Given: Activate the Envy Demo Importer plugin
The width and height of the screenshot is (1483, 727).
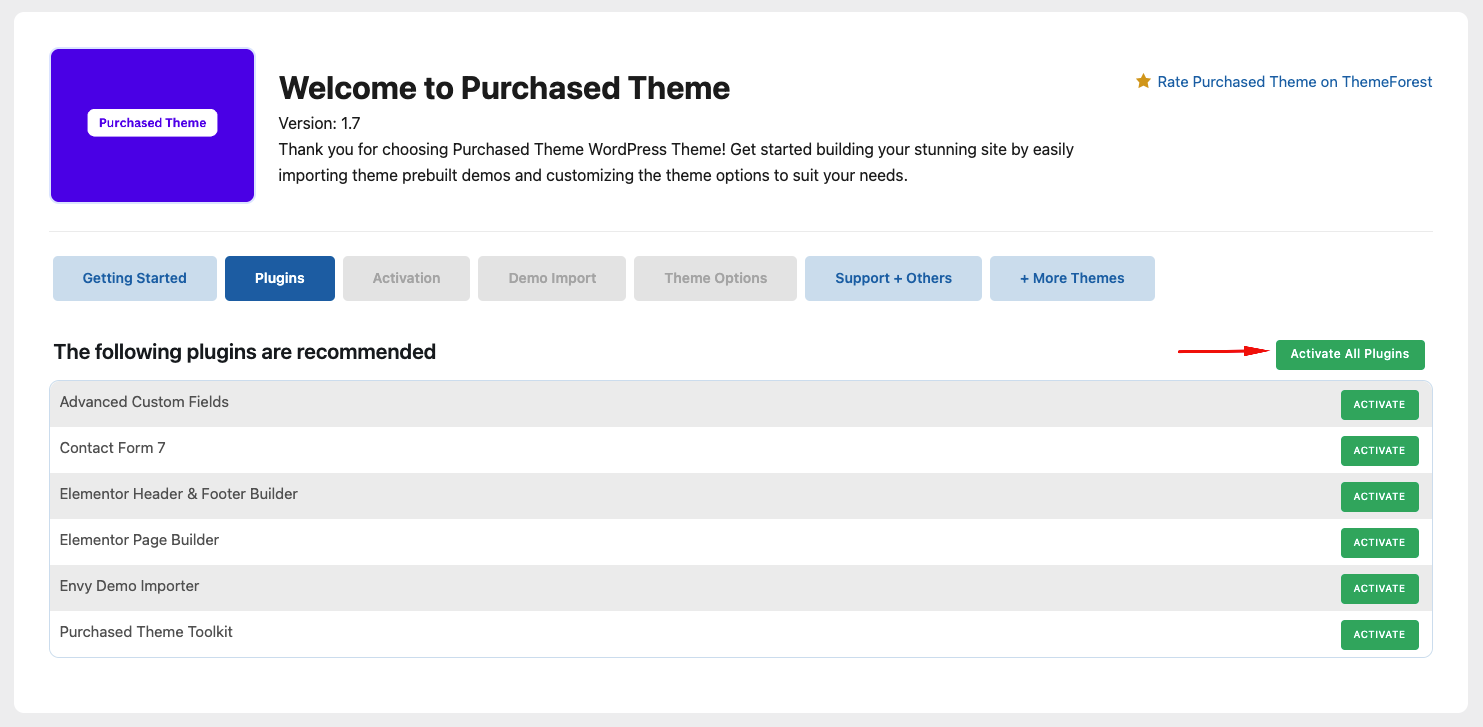Looking at the screenshot, I should (x=1379, y=589).
